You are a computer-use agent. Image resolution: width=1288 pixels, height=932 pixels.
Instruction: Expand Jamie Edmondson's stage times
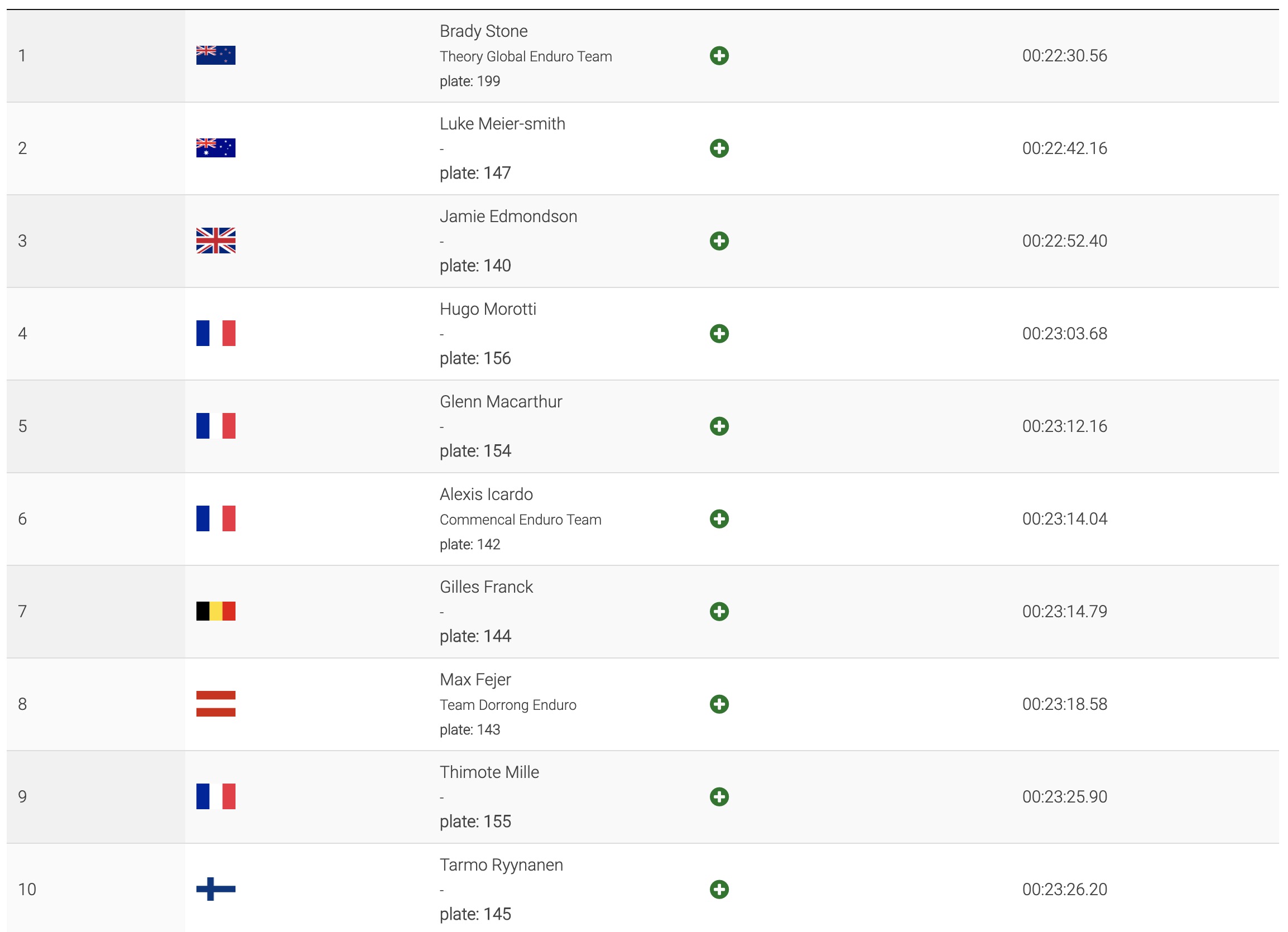click(719, 241)
